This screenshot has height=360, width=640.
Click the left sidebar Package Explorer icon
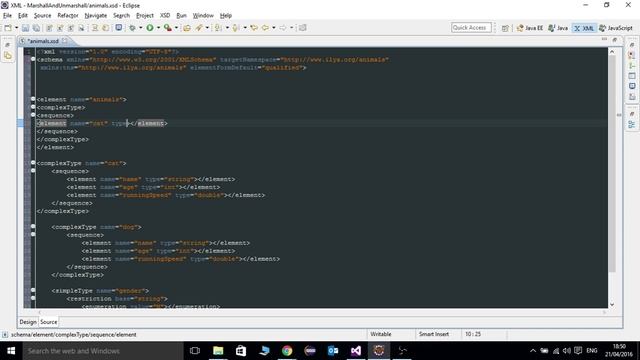click(x=8, y=56)
